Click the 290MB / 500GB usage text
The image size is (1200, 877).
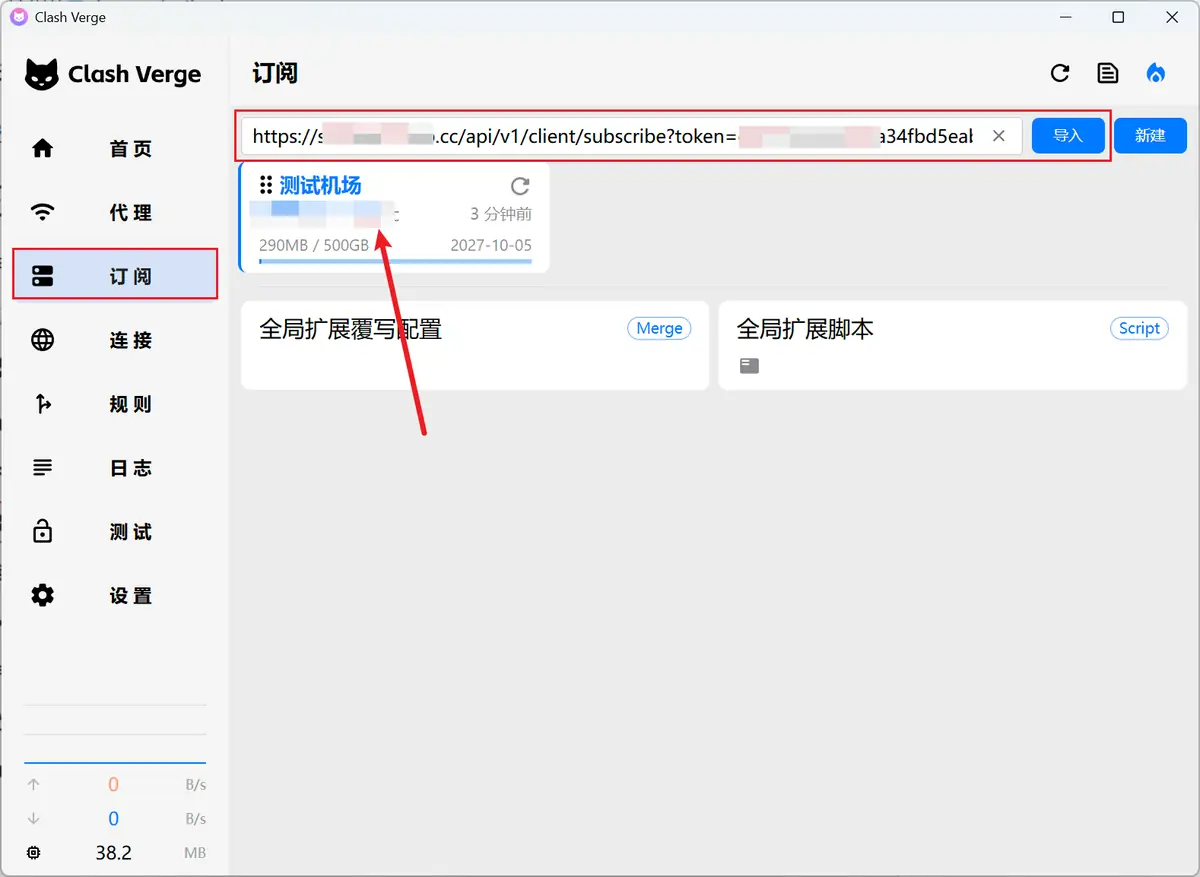[x=314, y=245]
